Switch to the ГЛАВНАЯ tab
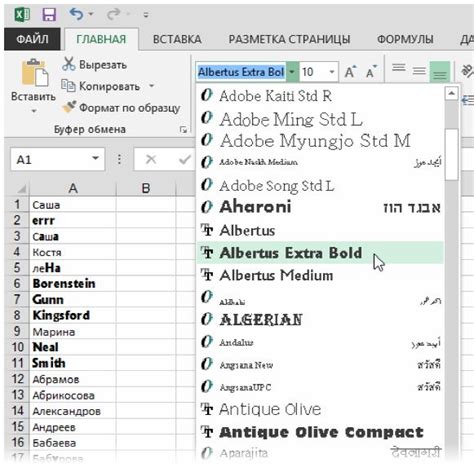 click(101, 39)
